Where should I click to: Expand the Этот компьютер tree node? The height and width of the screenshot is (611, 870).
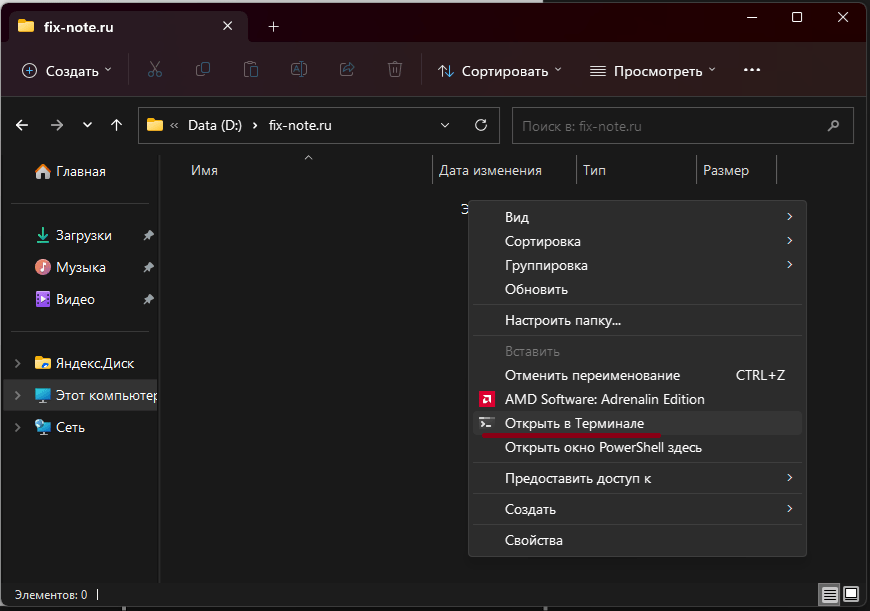coord(18,396)
